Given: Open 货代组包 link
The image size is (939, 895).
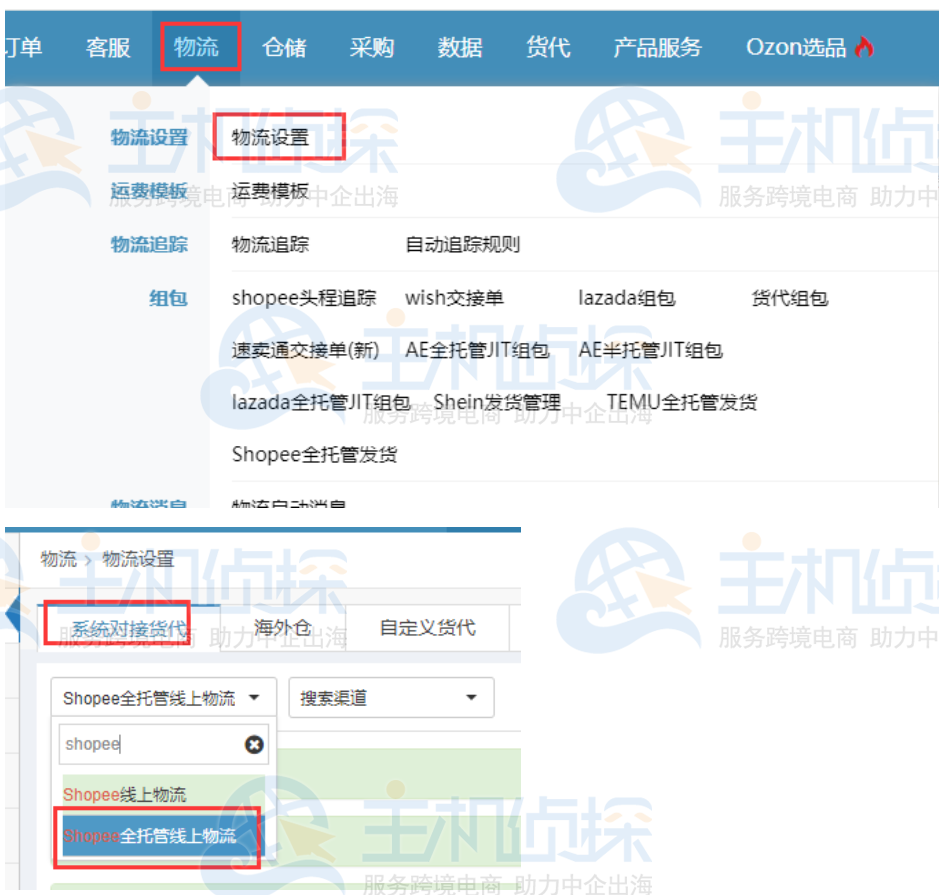Looking at the screenshot, I should click(790, 298).
